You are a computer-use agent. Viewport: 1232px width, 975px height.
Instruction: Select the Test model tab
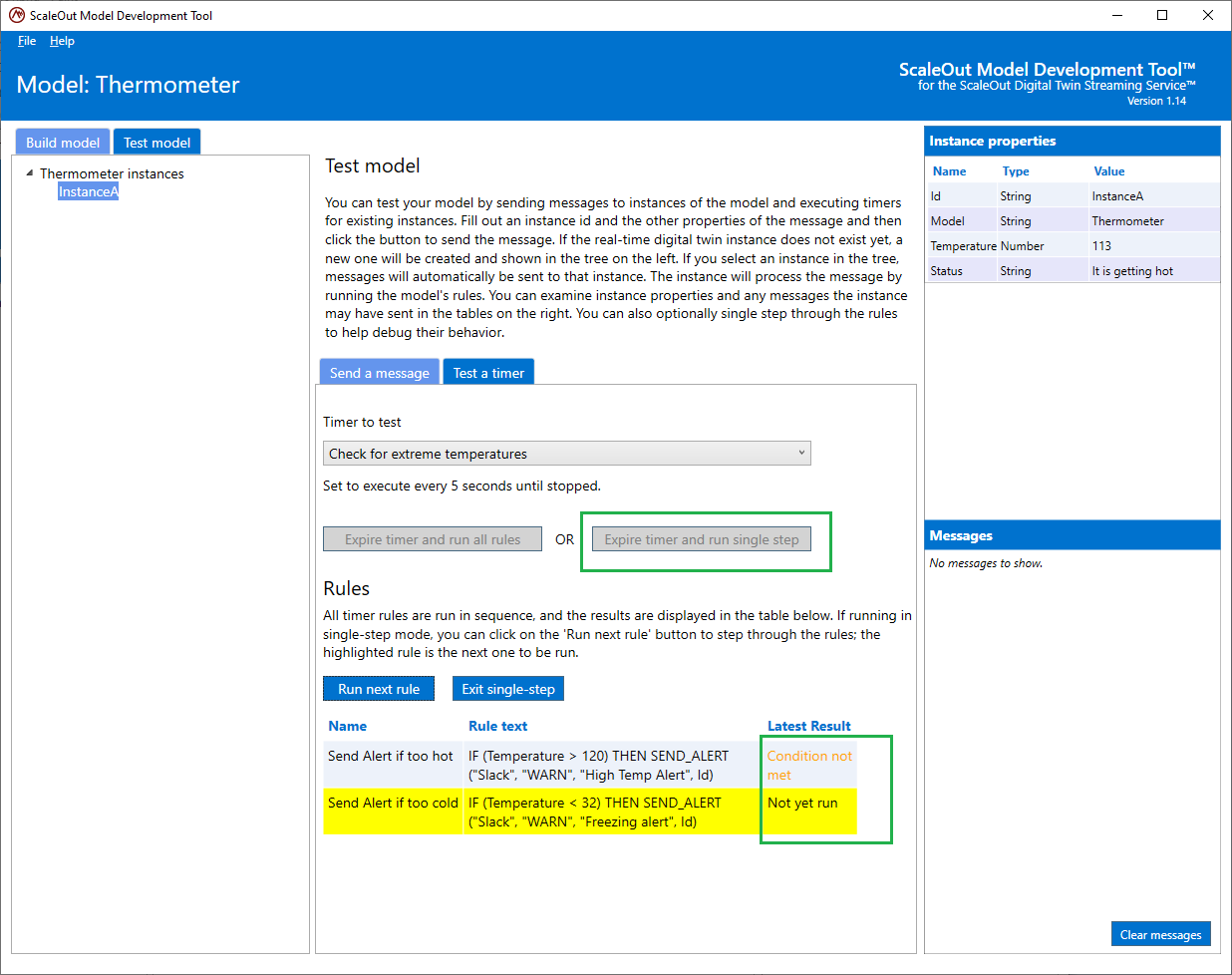pos(157,143)
